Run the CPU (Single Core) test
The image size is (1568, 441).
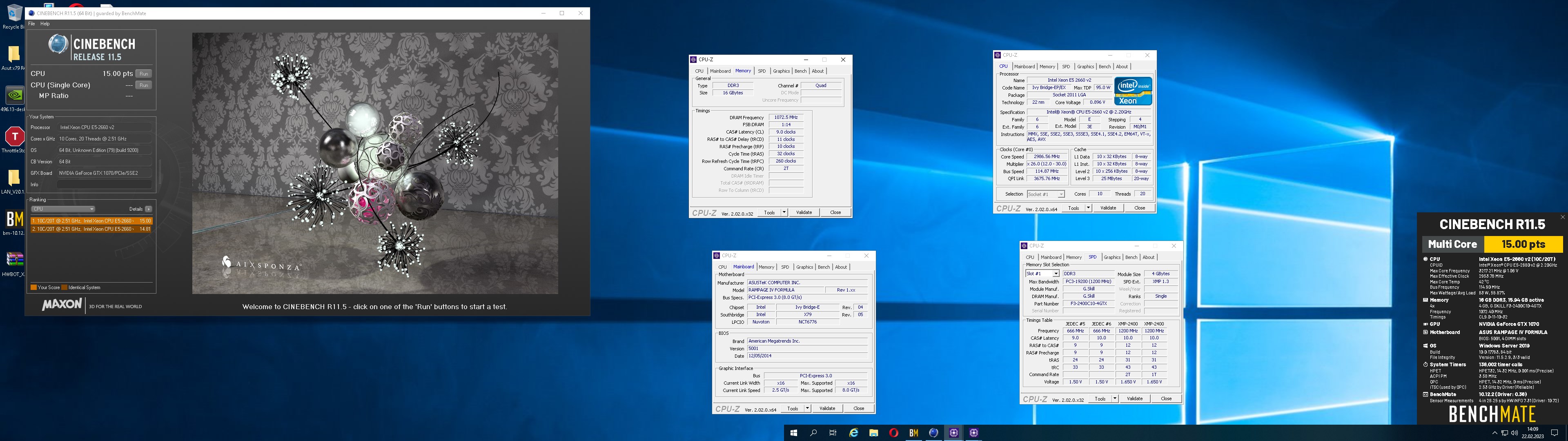(x=144, y=85)
